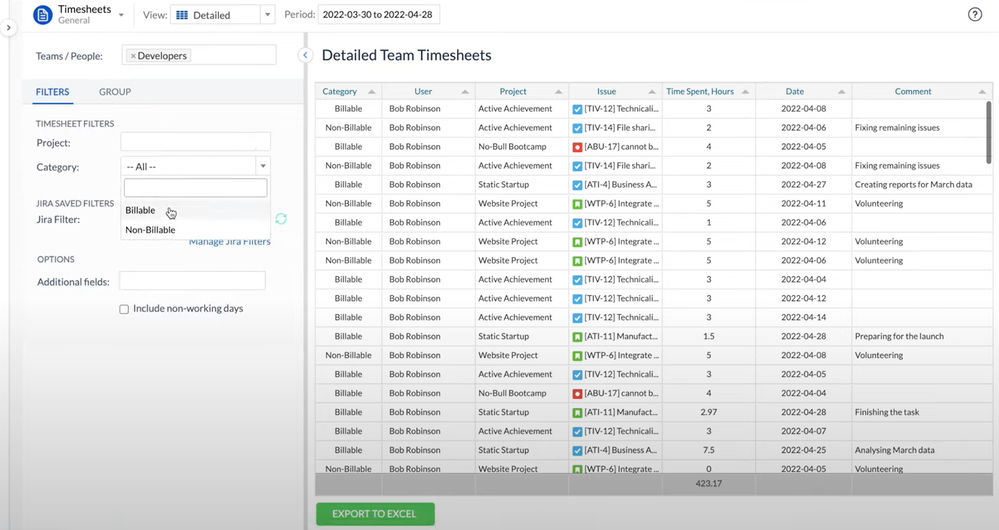Click the Comment column header
This screenshot has width=999, height=530.
[921, 92]
